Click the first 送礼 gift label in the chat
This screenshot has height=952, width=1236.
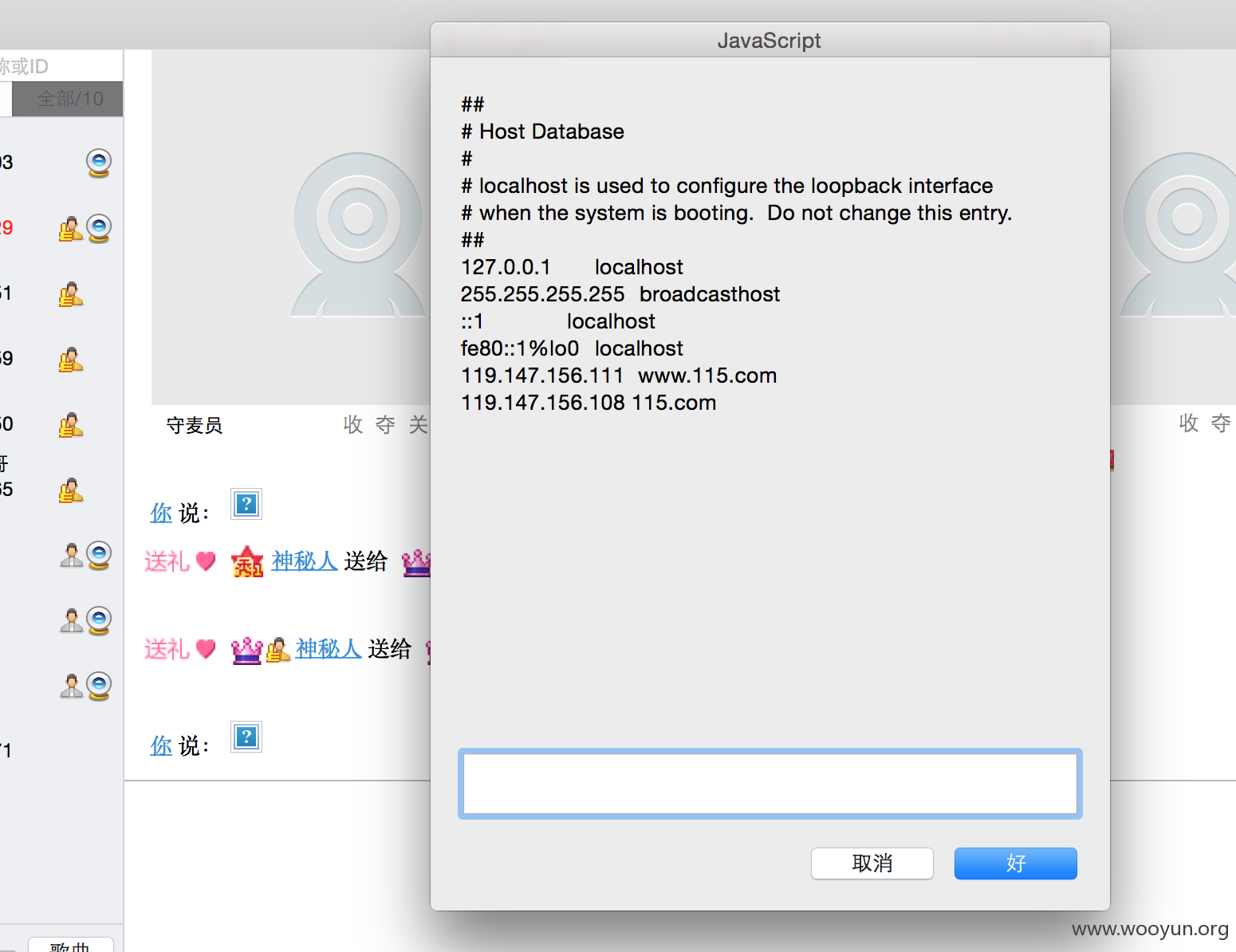click(167, 561)
